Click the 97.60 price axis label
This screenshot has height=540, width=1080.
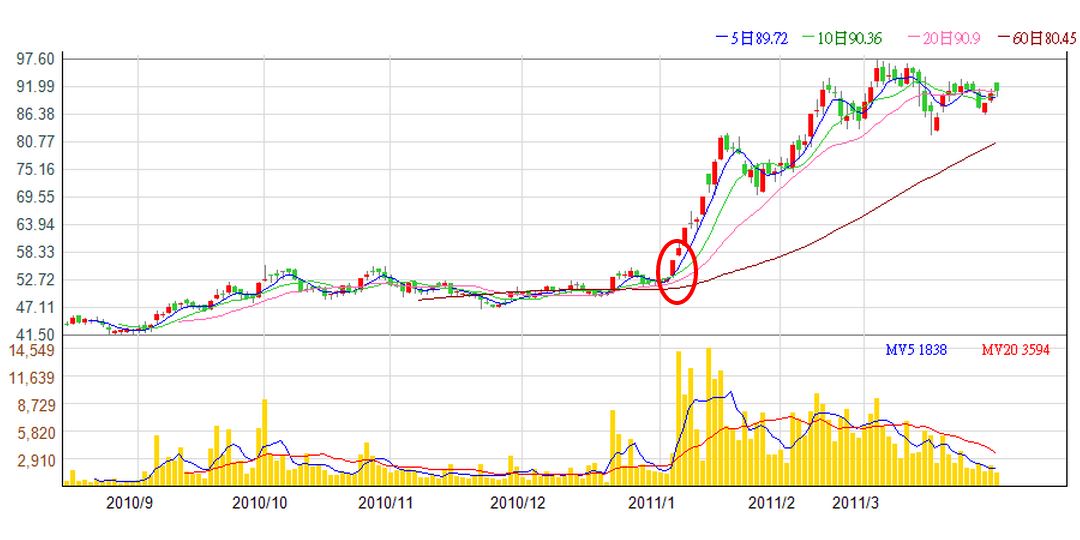[x=35, y=59]
